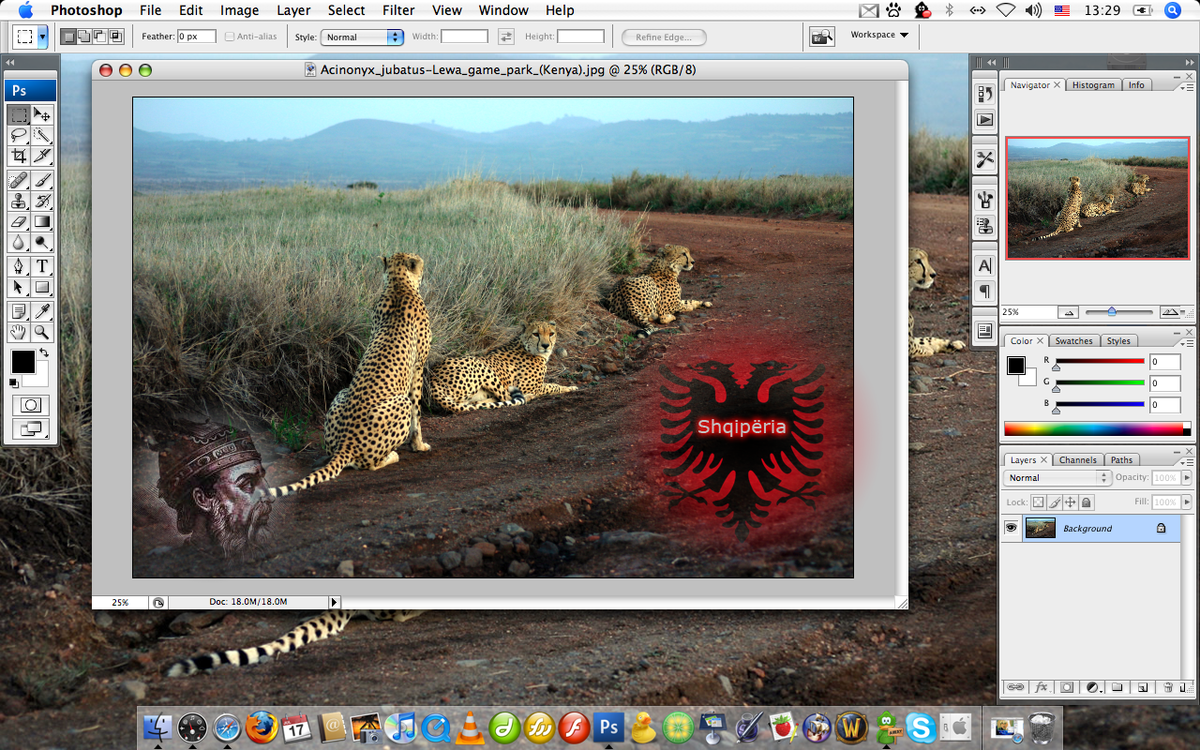Choose Subtract from selection mode

point(99,36)
